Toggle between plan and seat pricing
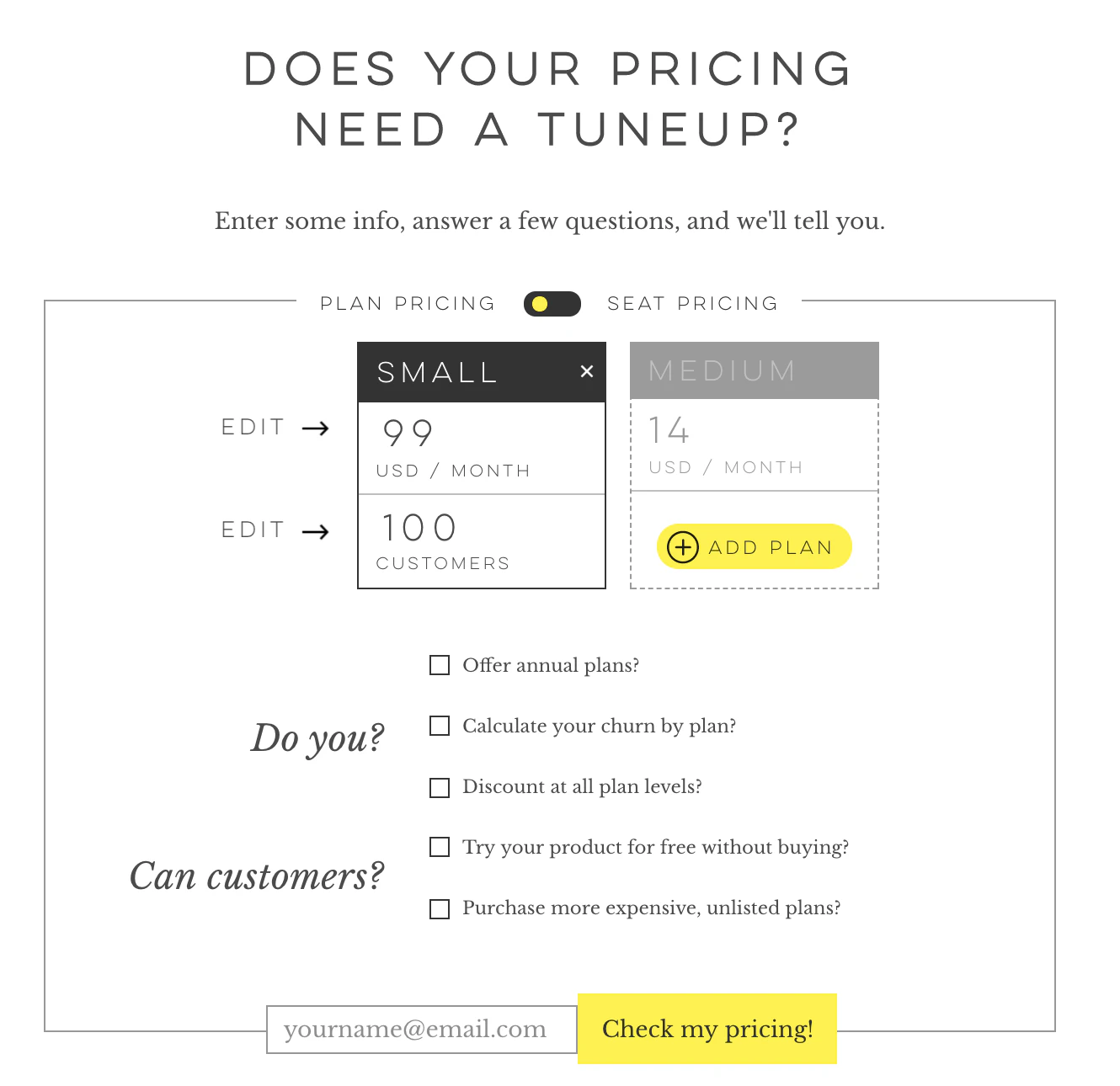The image size is (1120, 1086). [x=552, y=304]
